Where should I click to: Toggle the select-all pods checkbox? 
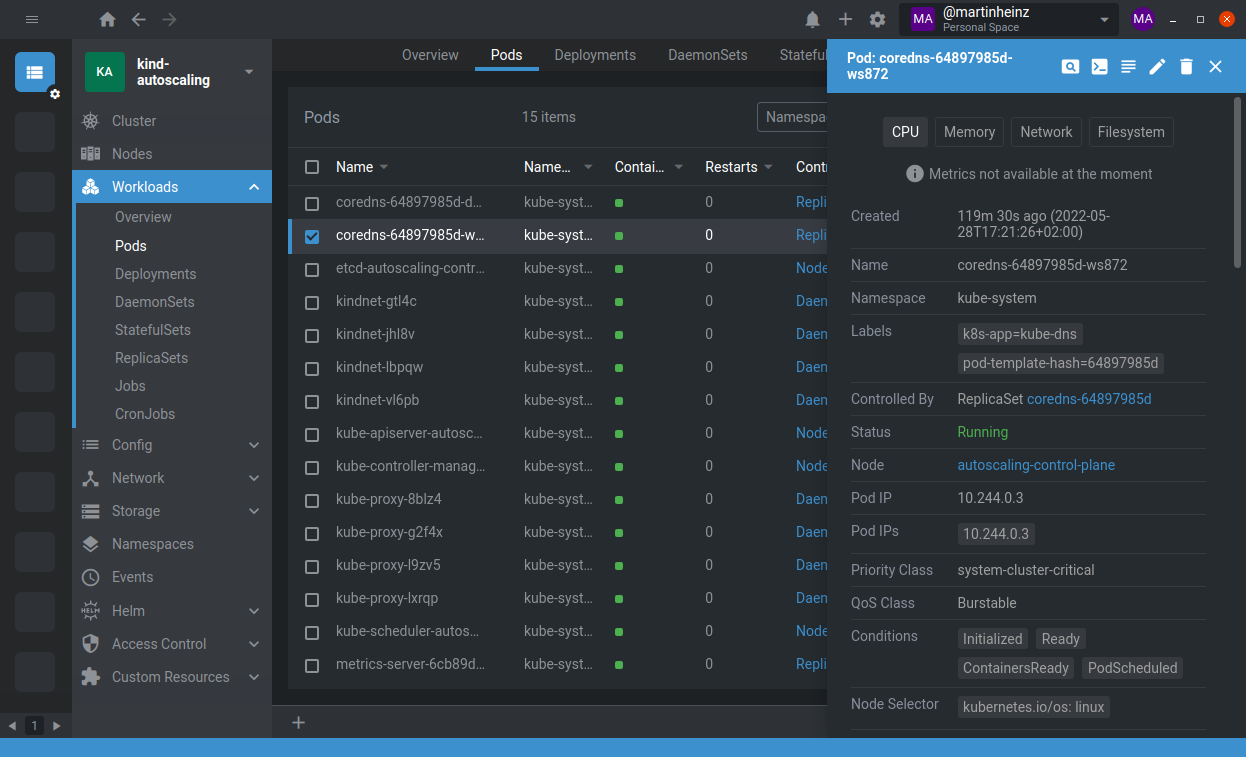tap(312, 167)
